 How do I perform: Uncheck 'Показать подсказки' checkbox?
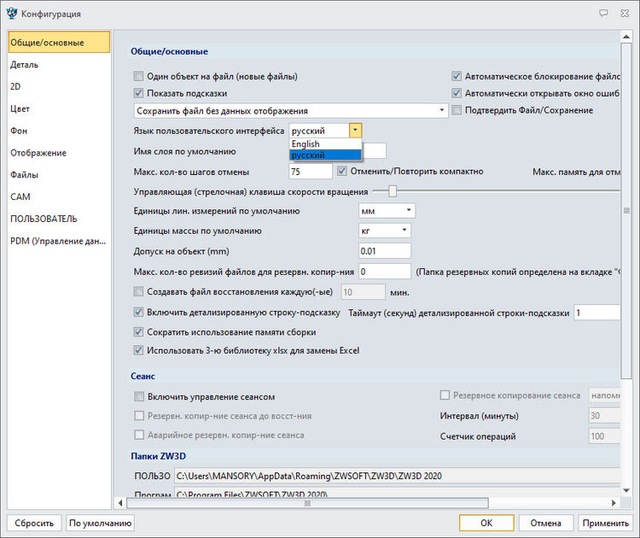[x=139, y=93]
